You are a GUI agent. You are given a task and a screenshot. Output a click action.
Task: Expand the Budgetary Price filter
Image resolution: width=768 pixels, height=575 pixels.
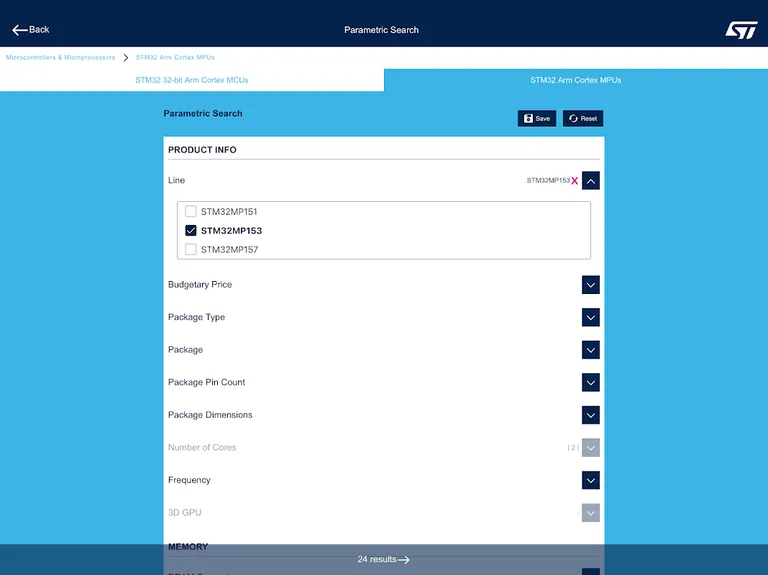pyautogui.click(x=591, y=285)
